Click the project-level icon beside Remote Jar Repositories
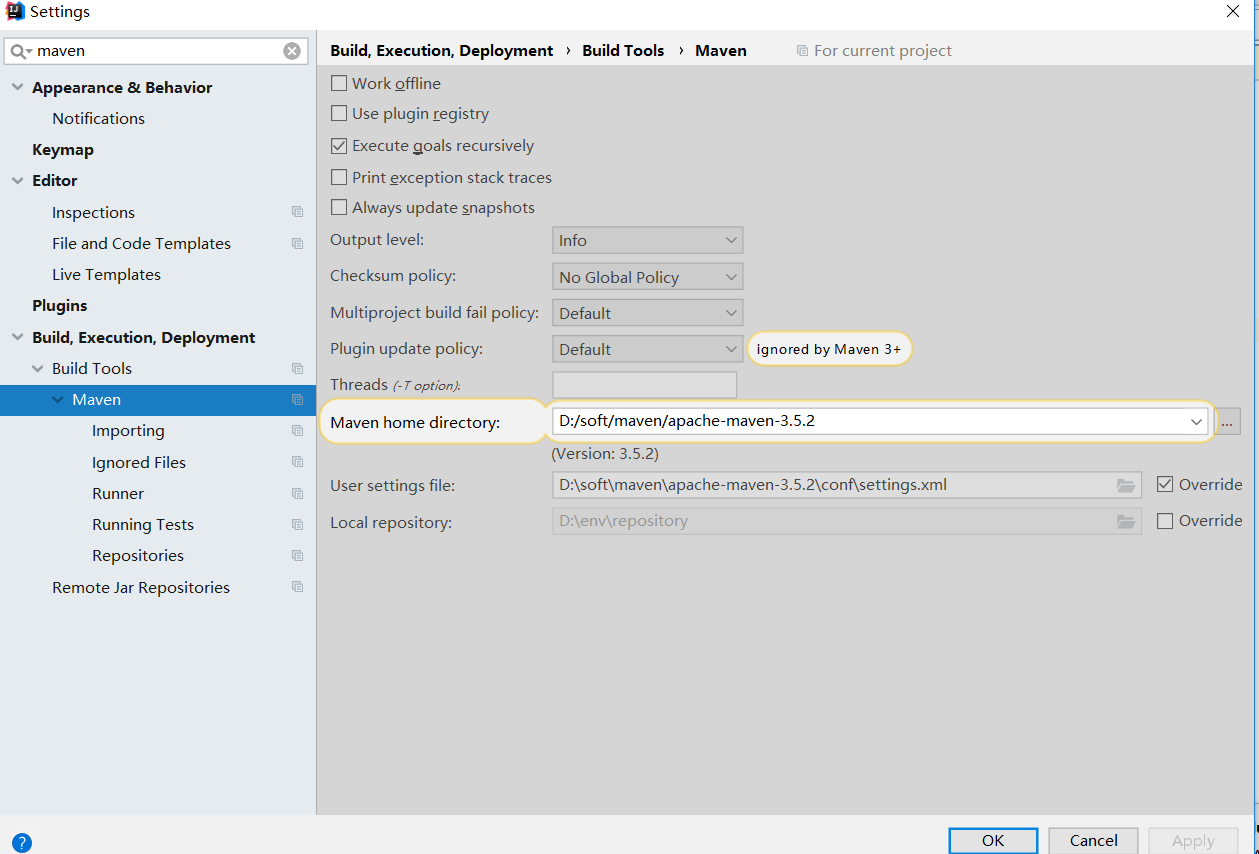The width and height of the screenshot is (1259, 854). click(297, 587)
